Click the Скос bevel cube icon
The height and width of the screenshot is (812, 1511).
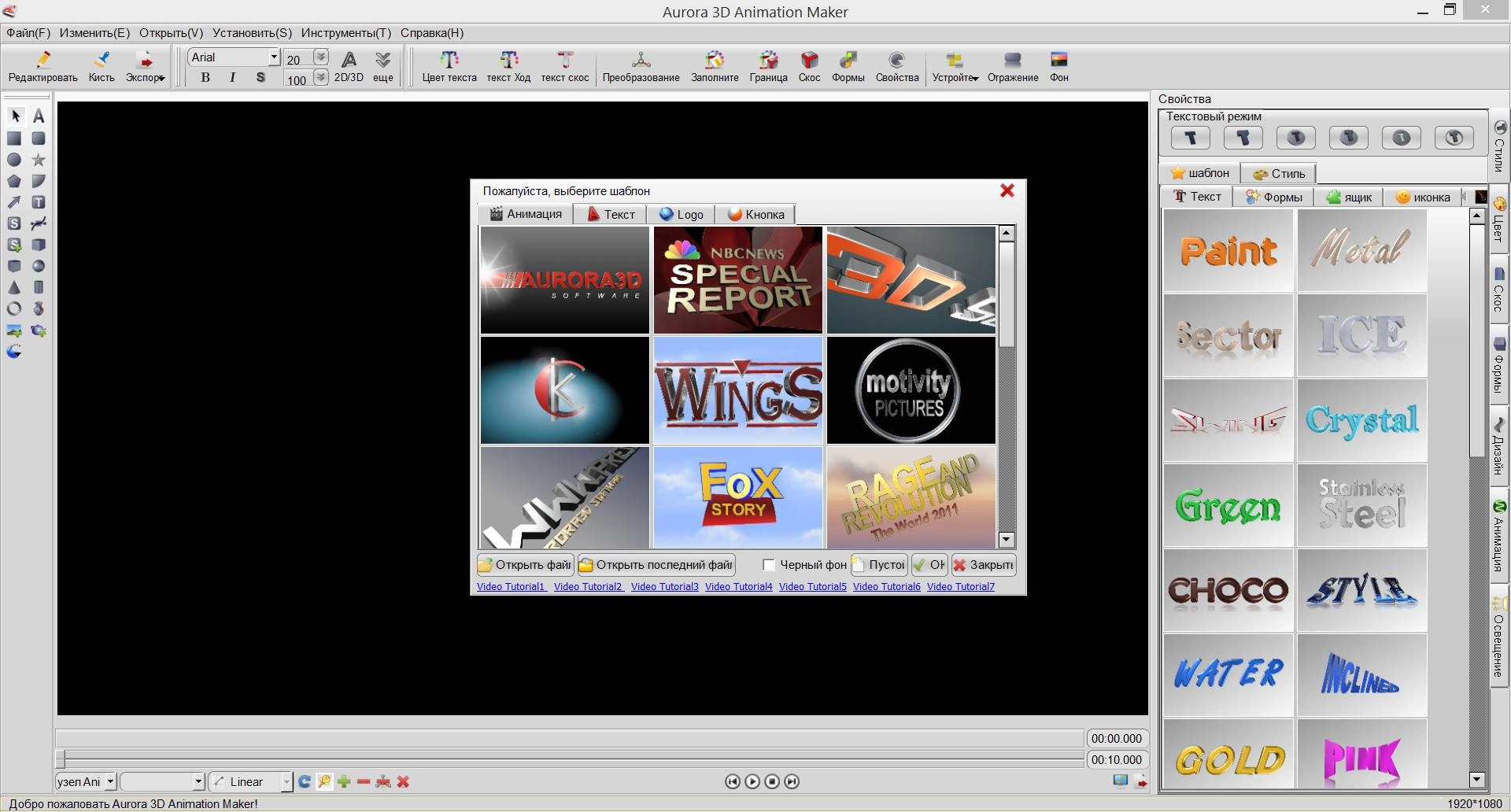pos(809,66)
